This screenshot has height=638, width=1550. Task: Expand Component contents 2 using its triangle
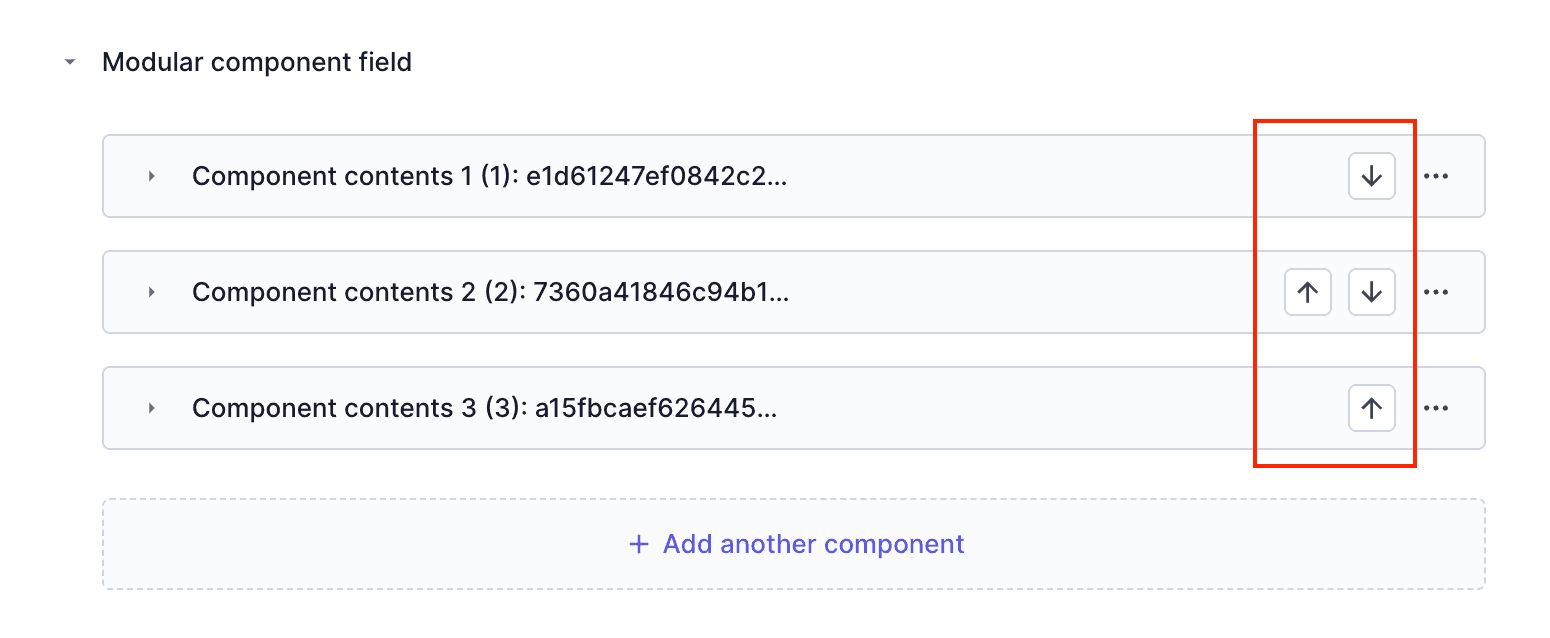pos(152,292)
